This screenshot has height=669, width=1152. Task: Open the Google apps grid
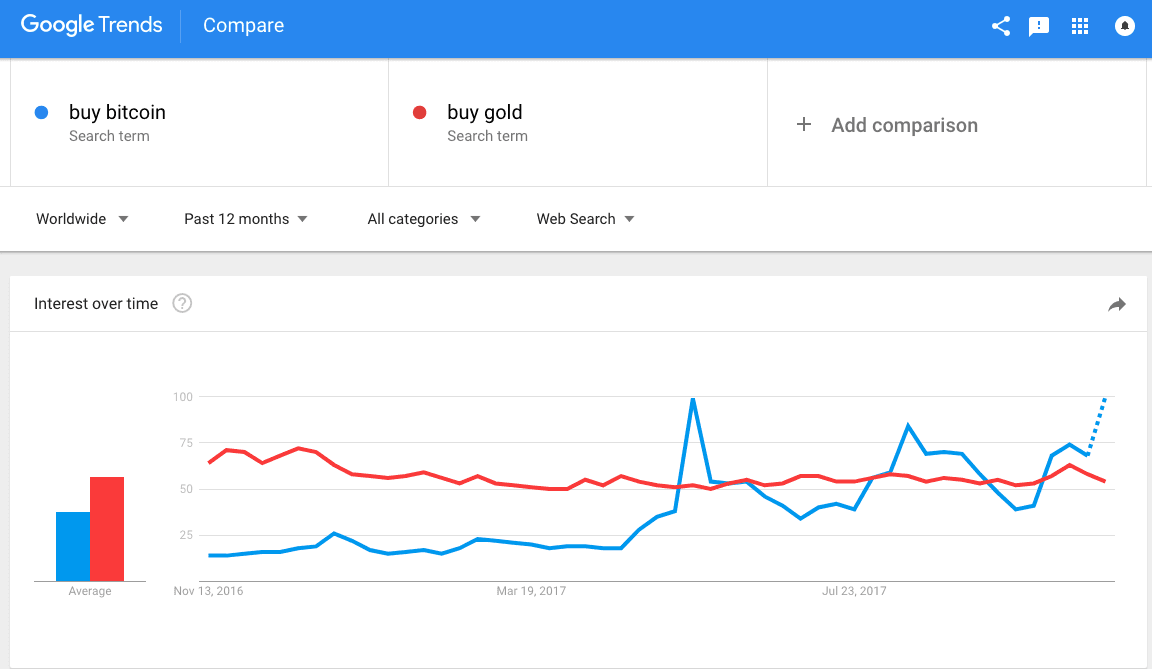pos(1079,26)
